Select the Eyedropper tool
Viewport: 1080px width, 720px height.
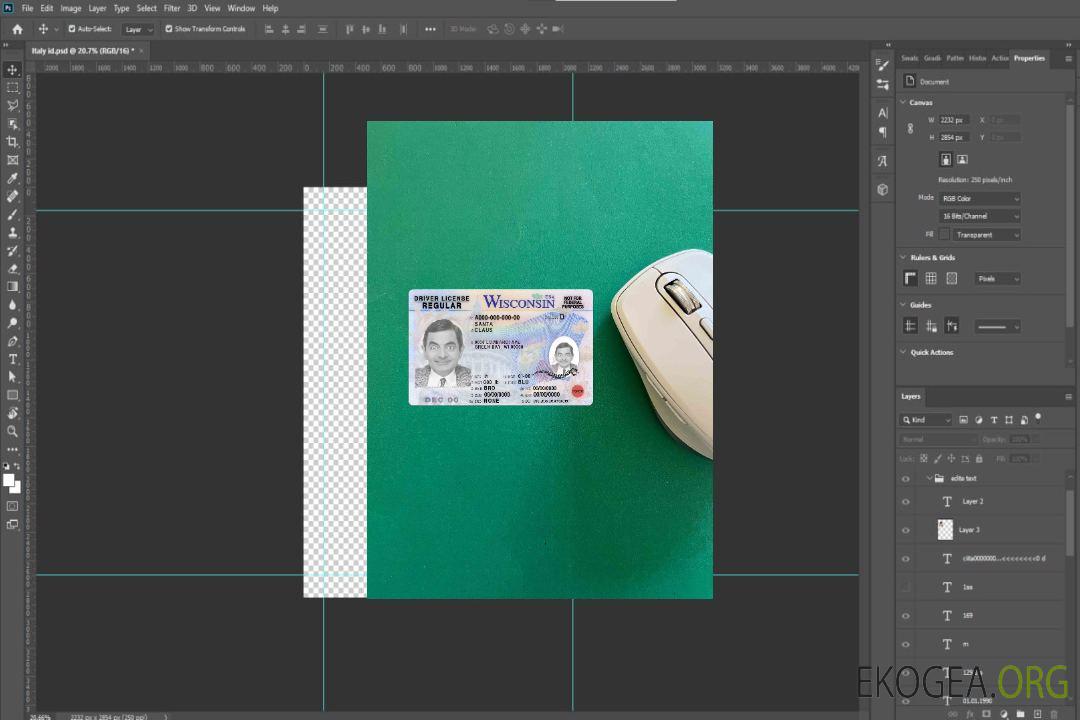(x=13, y=178)
